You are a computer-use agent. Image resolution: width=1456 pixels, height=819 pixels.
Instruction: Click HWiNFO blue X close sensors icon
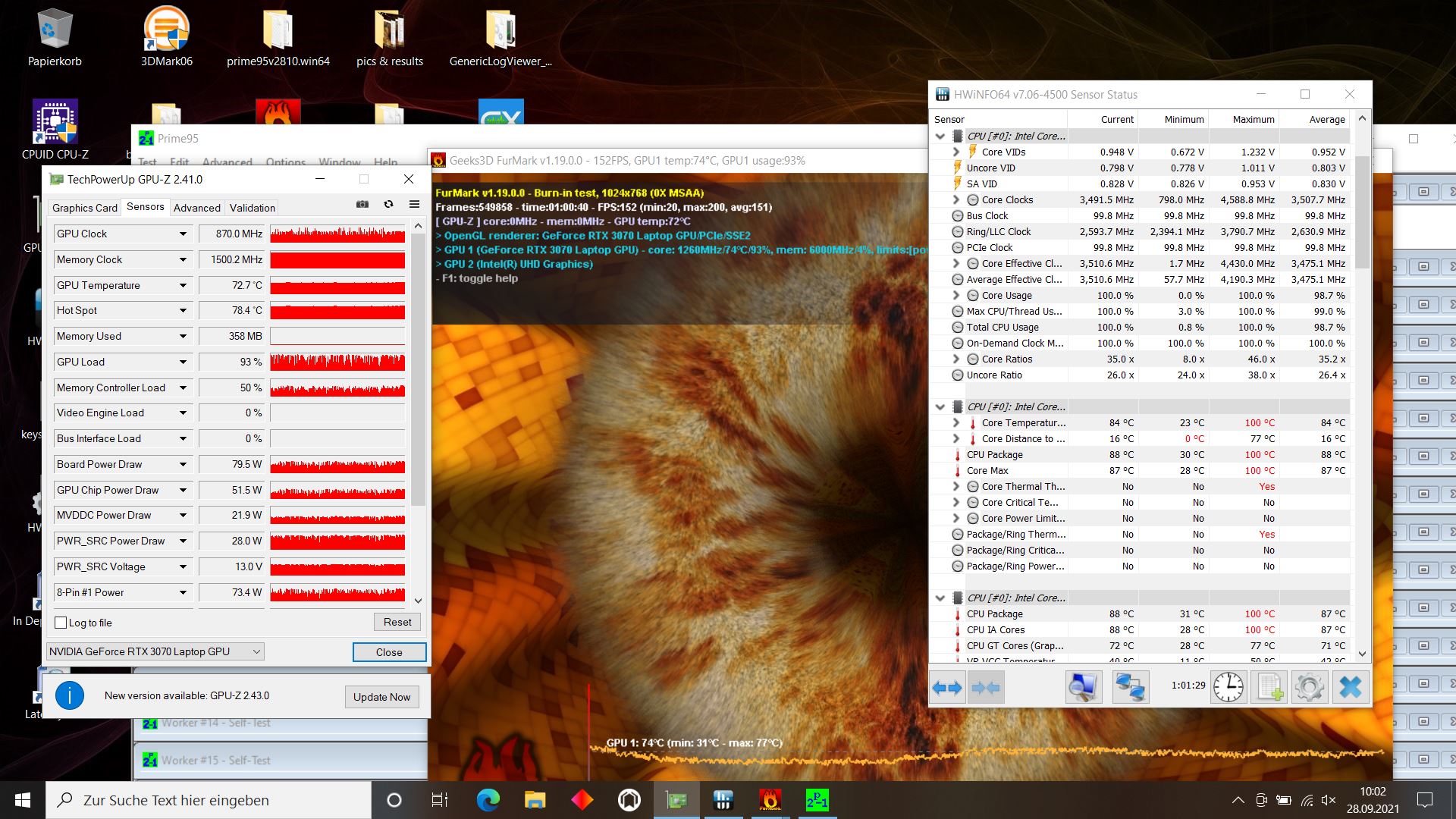point(1350,687)
